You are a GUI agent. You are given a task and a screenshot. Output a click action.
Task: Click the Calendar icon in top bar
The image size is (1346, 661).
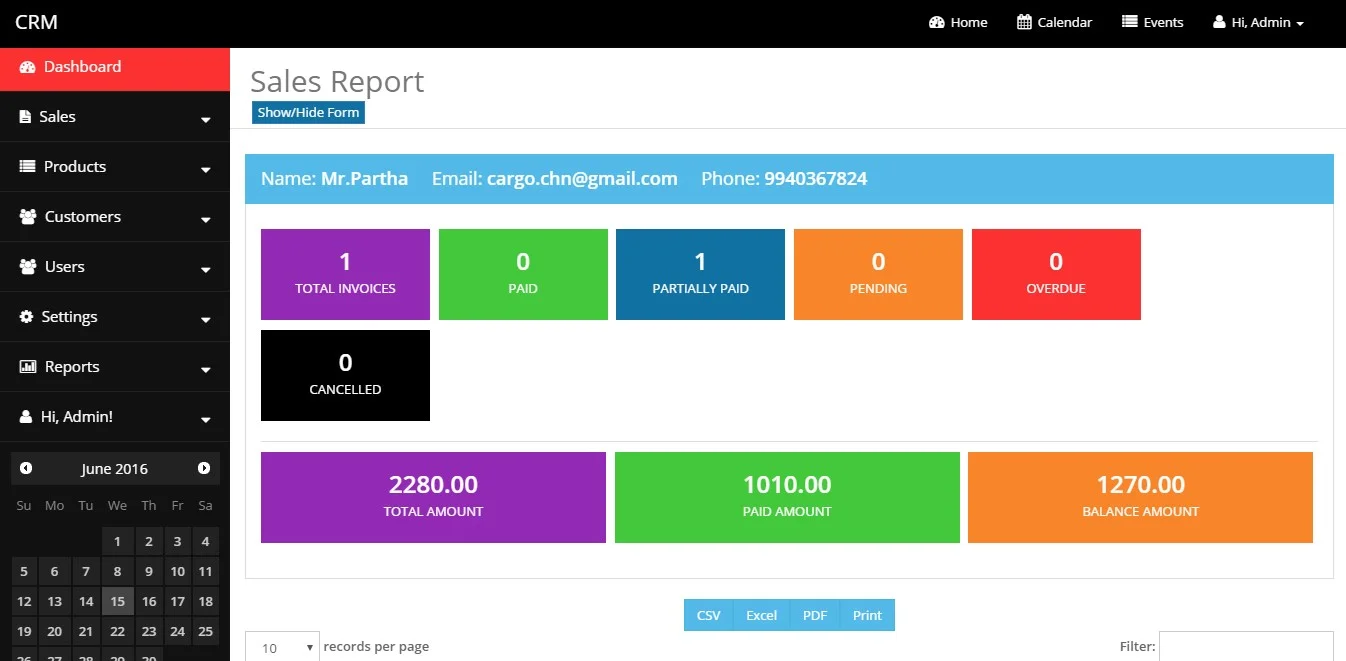pyautogui.click(x=1024, y=22)
